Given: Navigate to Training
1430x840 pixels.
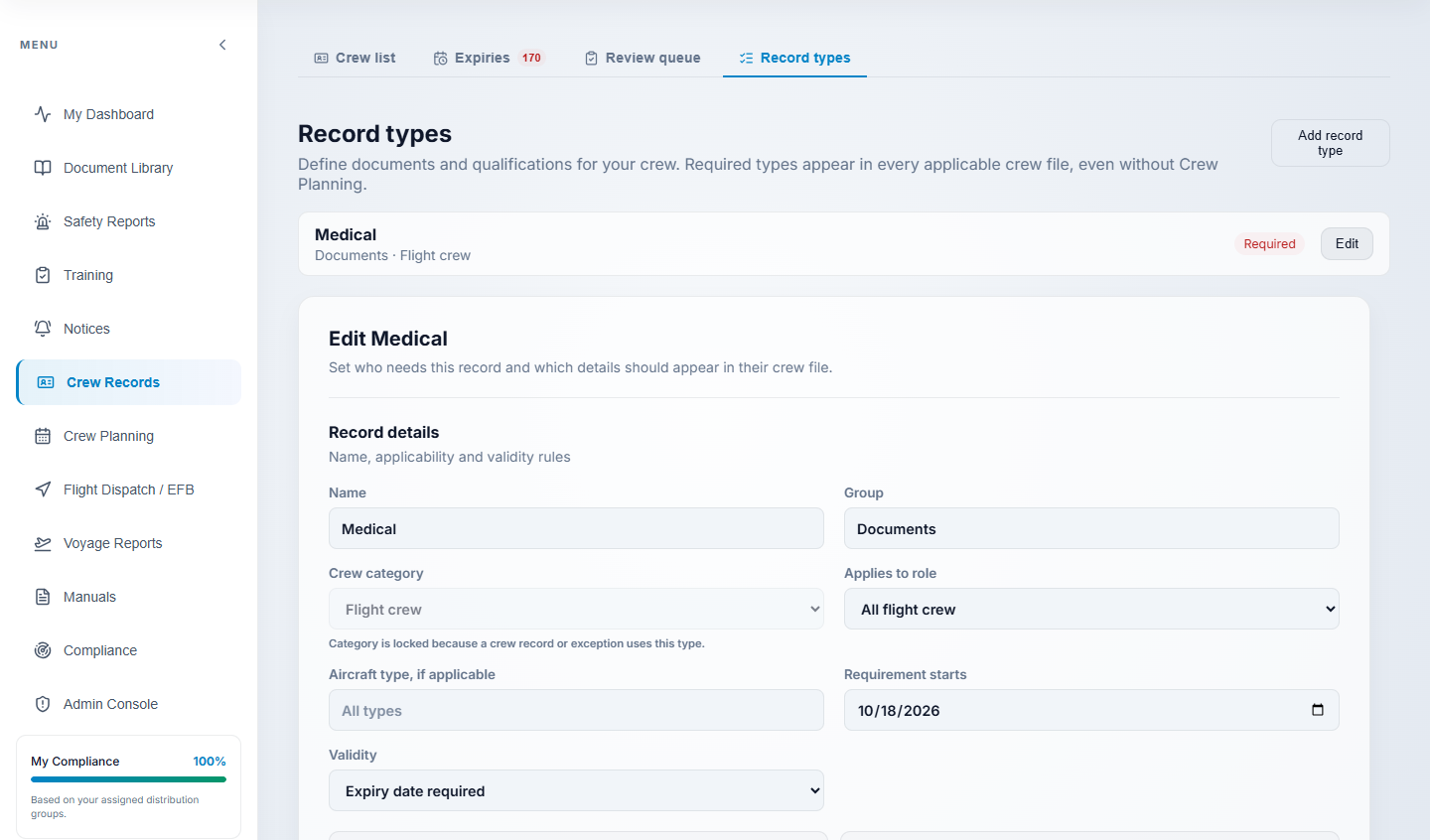Looking at the screenshot, I should tap(128, 275).
